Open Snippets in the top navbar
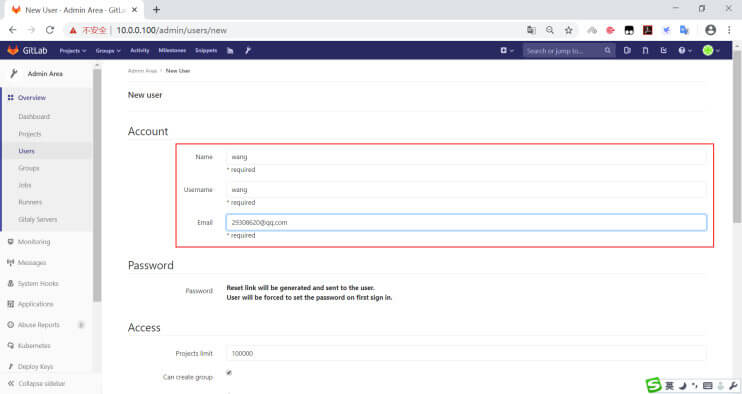The height and width of the screenshot is (394, 742). pos(206,51)
